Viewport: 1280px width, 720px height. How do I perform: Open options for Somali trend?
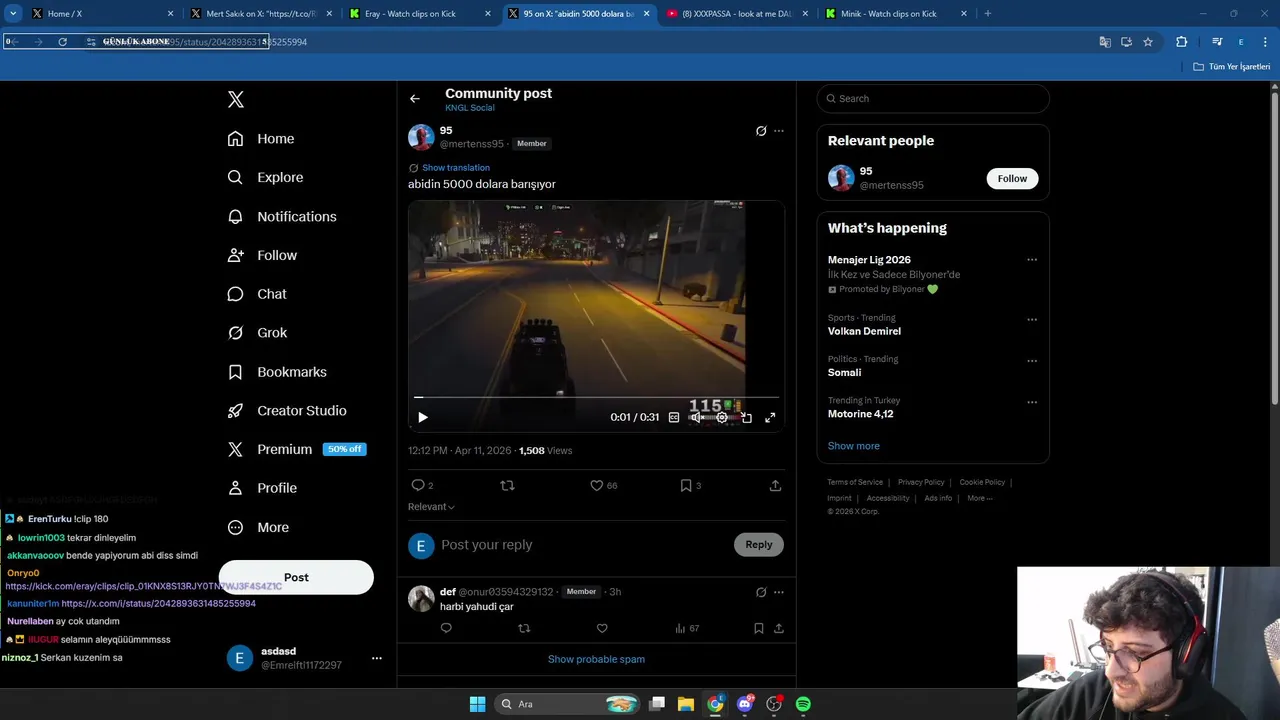coord(1032,361)
